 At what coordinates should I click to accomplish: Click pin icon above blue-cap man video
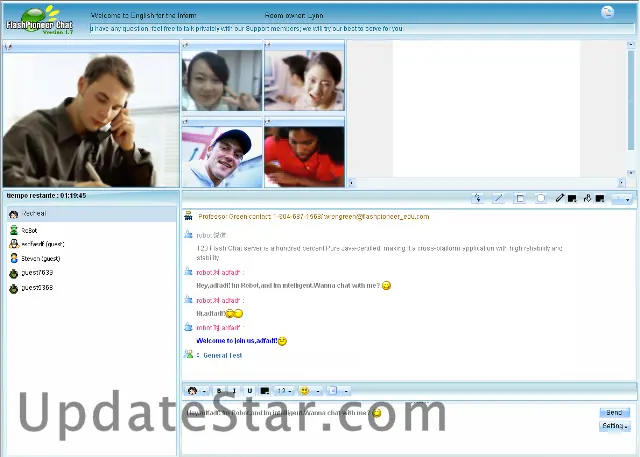pos(185,121)
